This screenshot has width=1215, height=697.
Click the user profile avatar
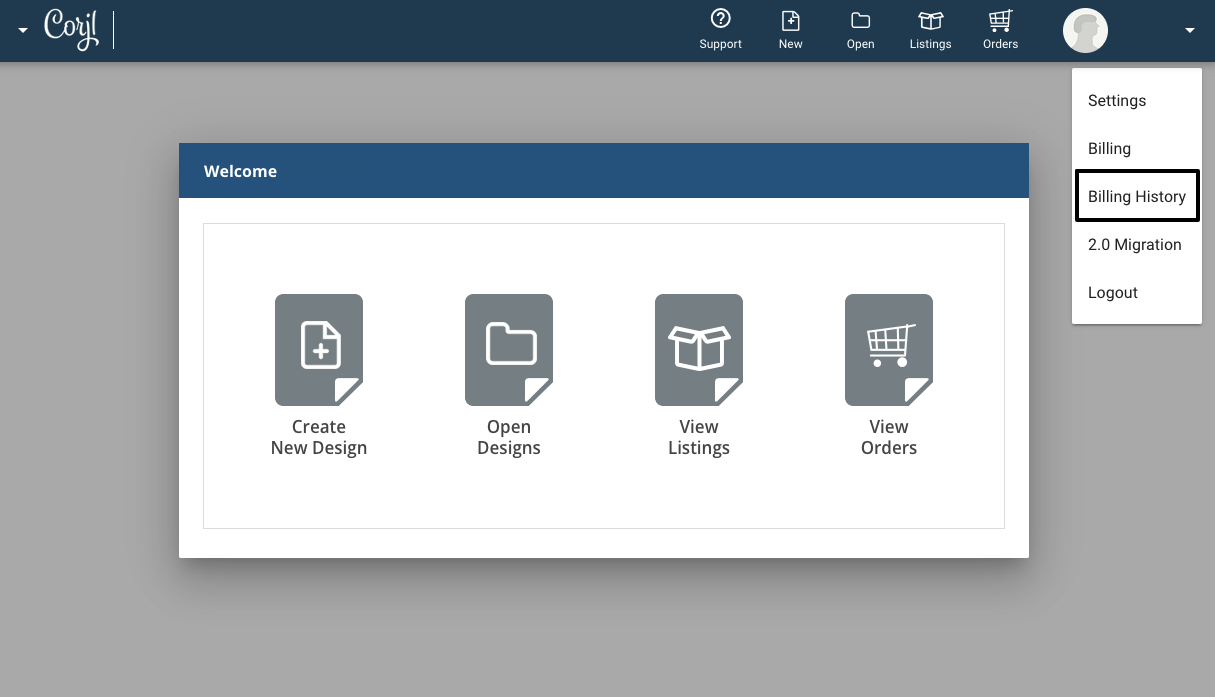(1085, 31)
